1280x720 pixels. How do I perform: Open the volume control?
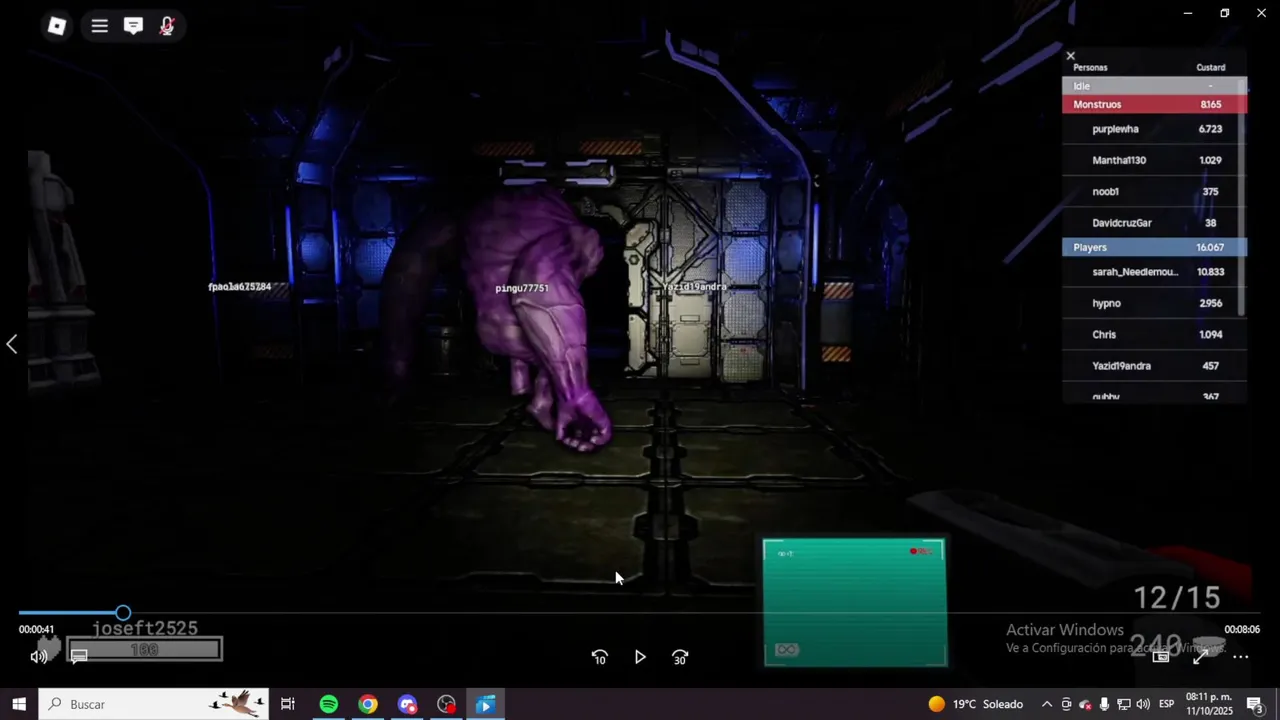pos(39,656)
